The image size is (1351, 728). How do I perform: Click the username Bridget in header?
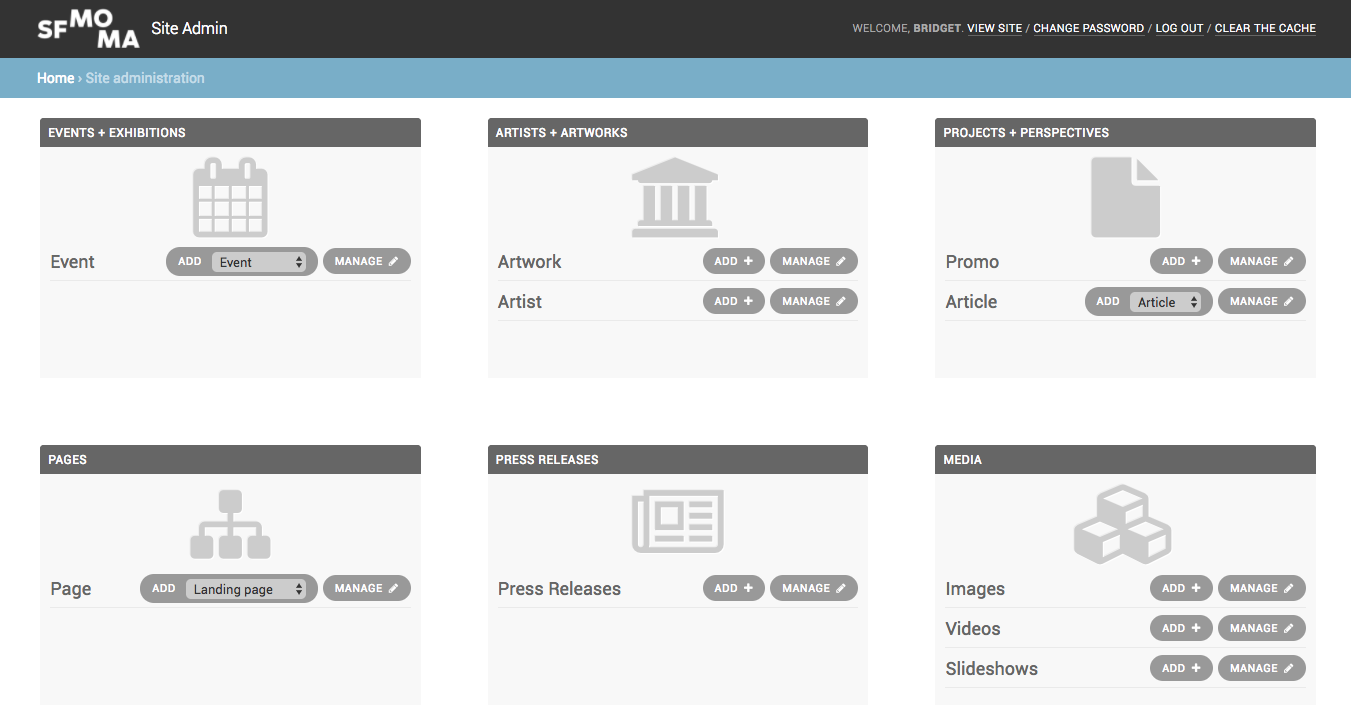click(x=937, y=29)
